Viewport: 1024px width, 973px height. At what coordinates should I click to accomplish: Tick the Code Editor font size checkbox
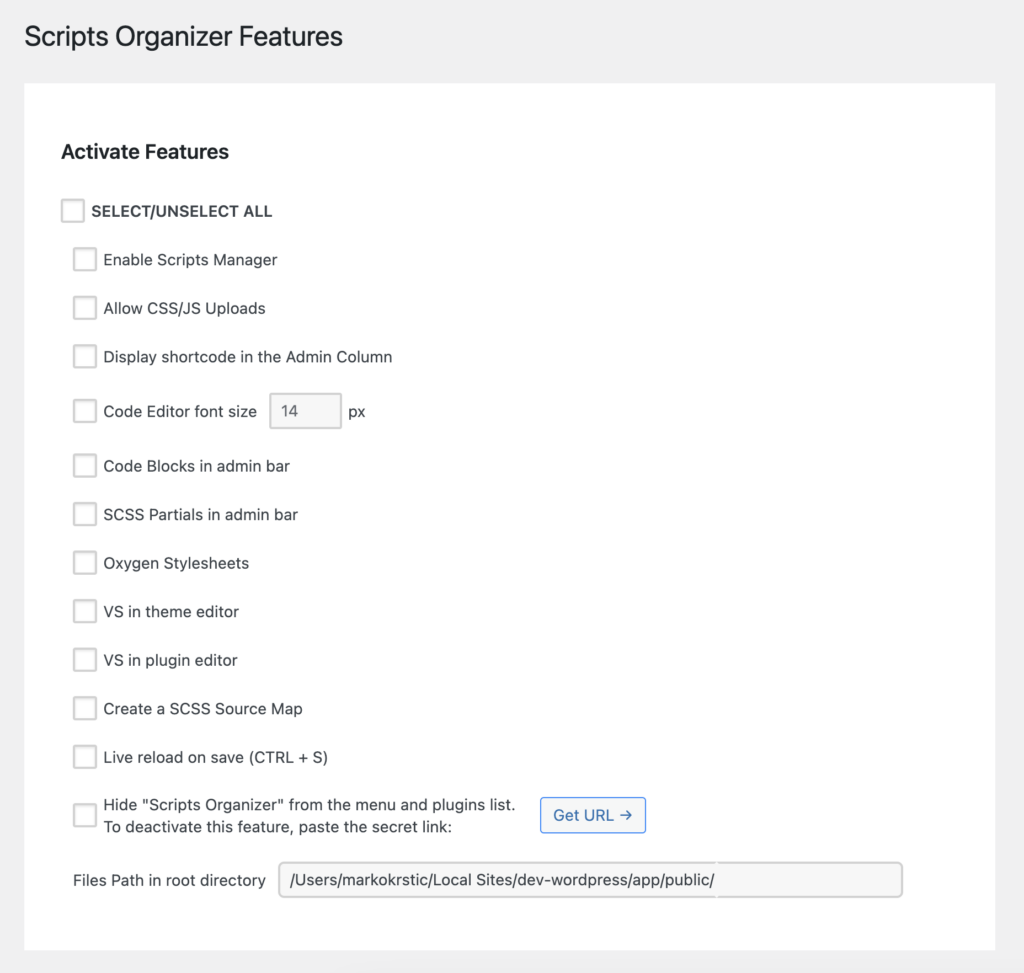85,411
